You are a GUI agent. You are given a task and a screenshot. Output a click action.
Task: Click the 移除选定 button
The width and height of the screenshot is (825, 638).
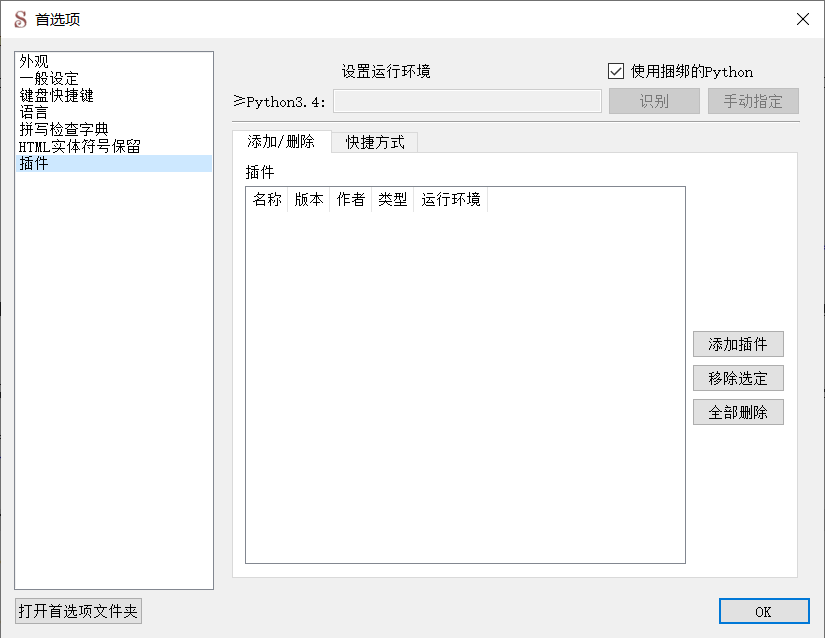738,378
